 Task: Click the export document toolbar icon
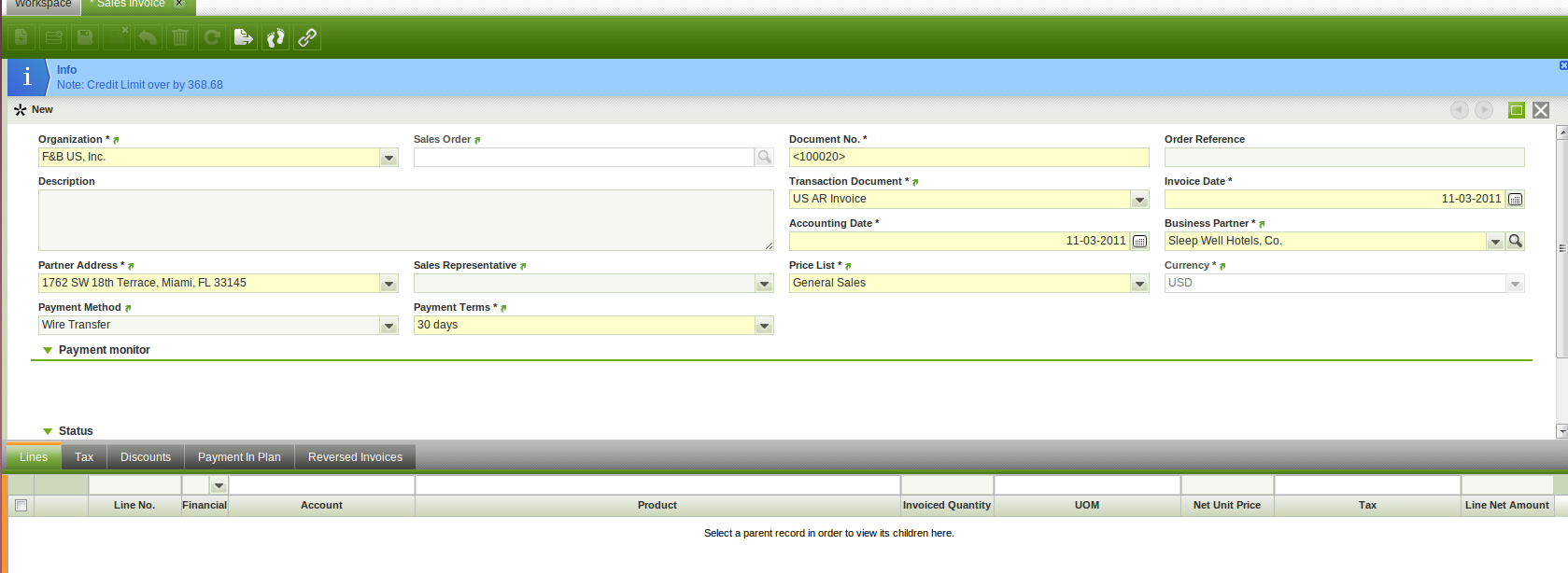[x=244, y=37]
